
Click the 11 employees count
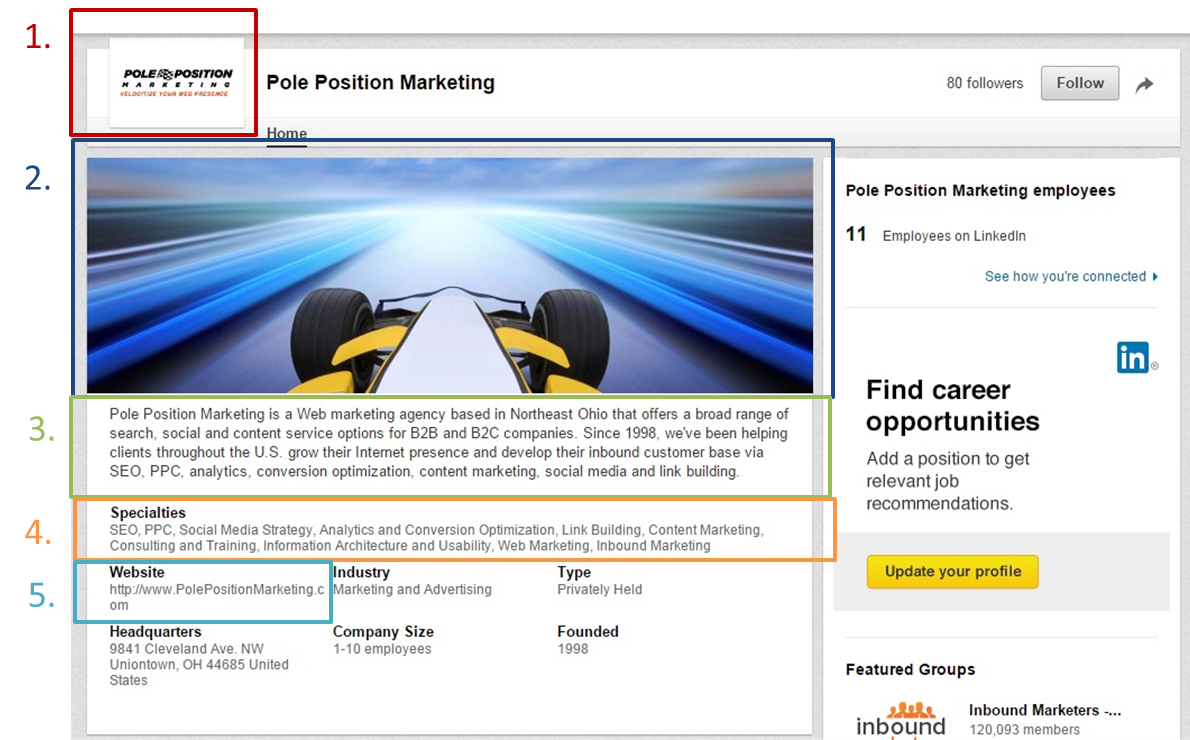[x=856, y=235]
